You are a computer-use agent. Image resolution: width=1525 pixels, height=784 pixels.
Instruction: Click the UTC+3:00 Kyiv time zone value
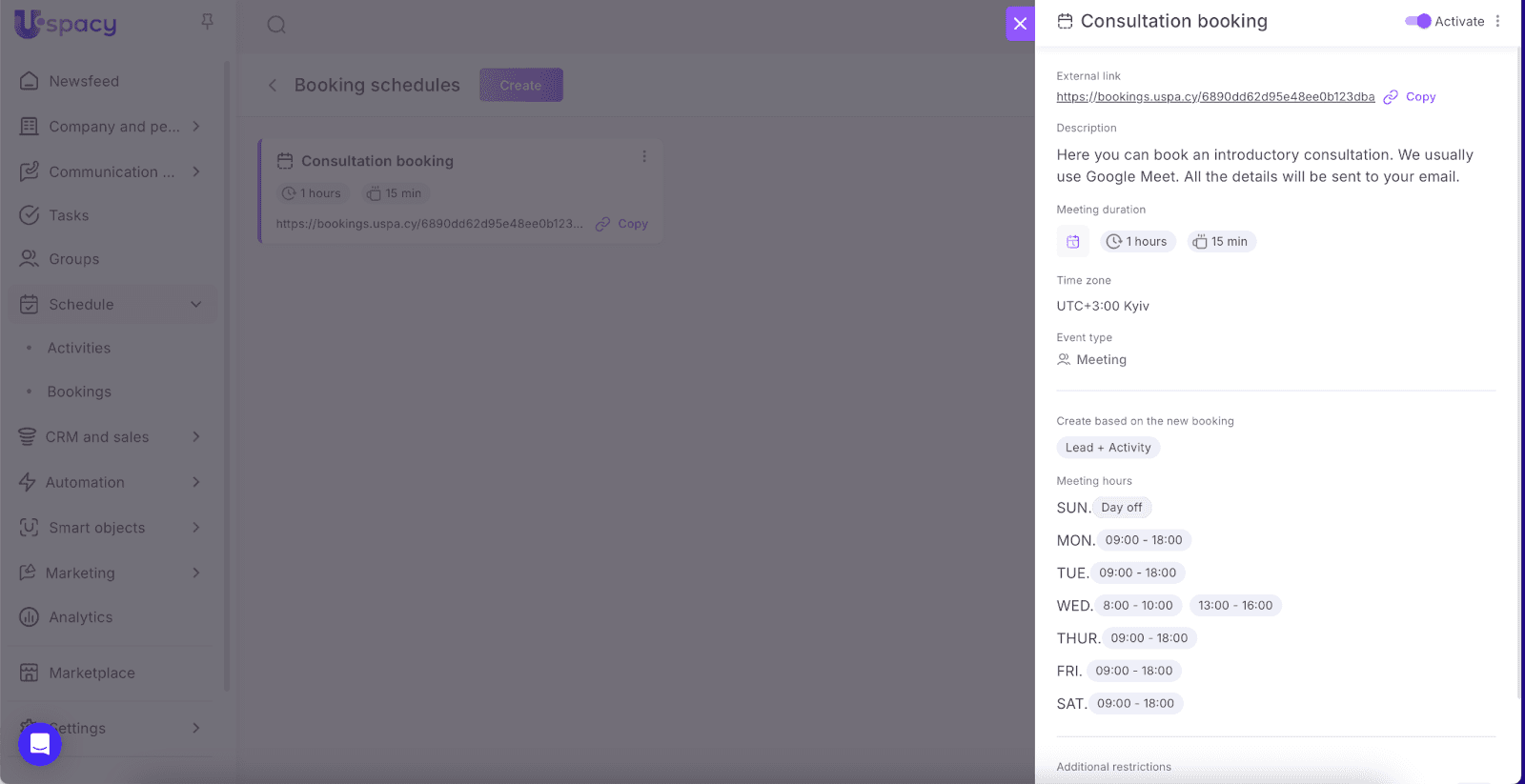[x=1103, y=306]
